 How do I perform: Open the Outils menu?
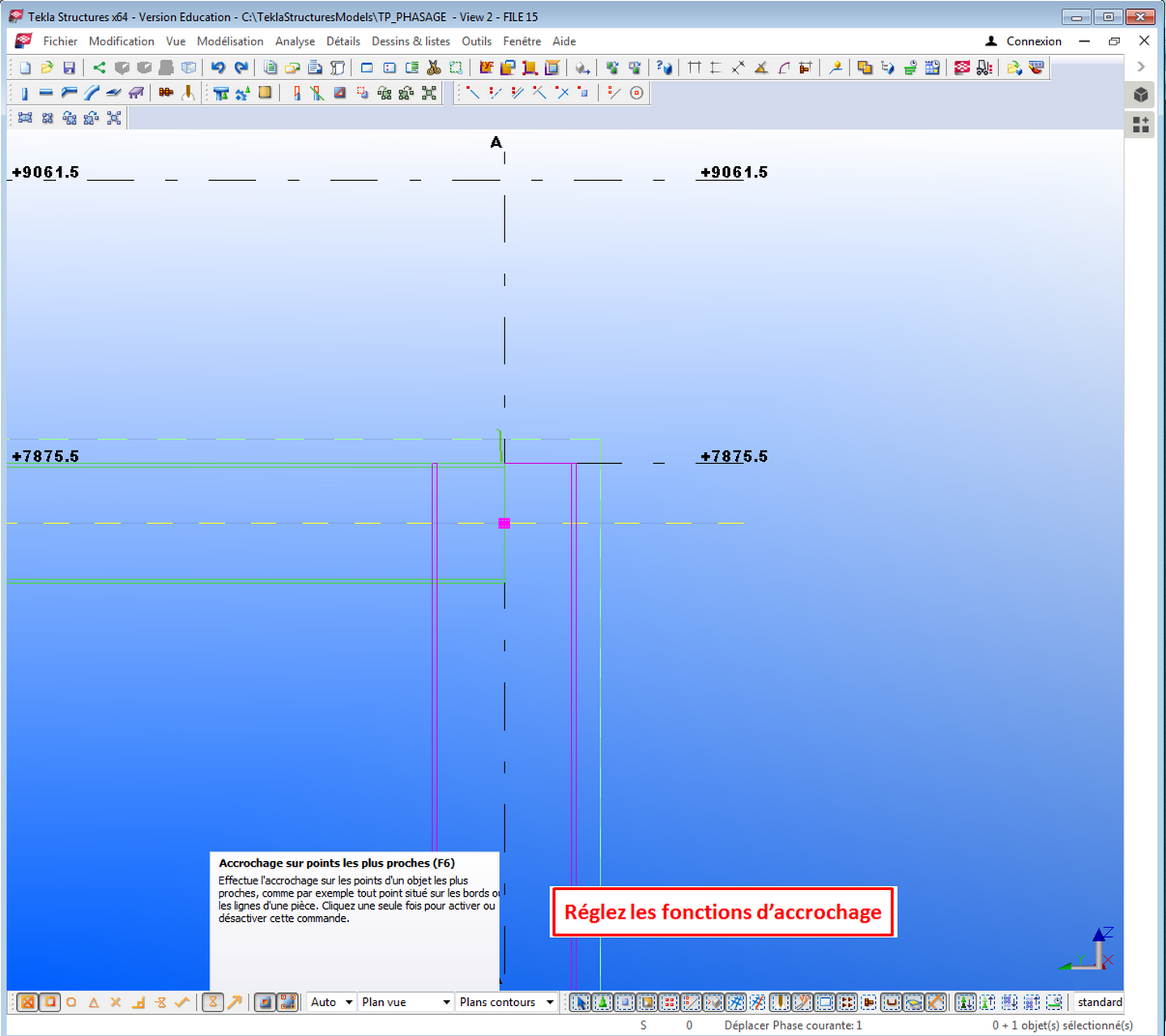[476, 41]
